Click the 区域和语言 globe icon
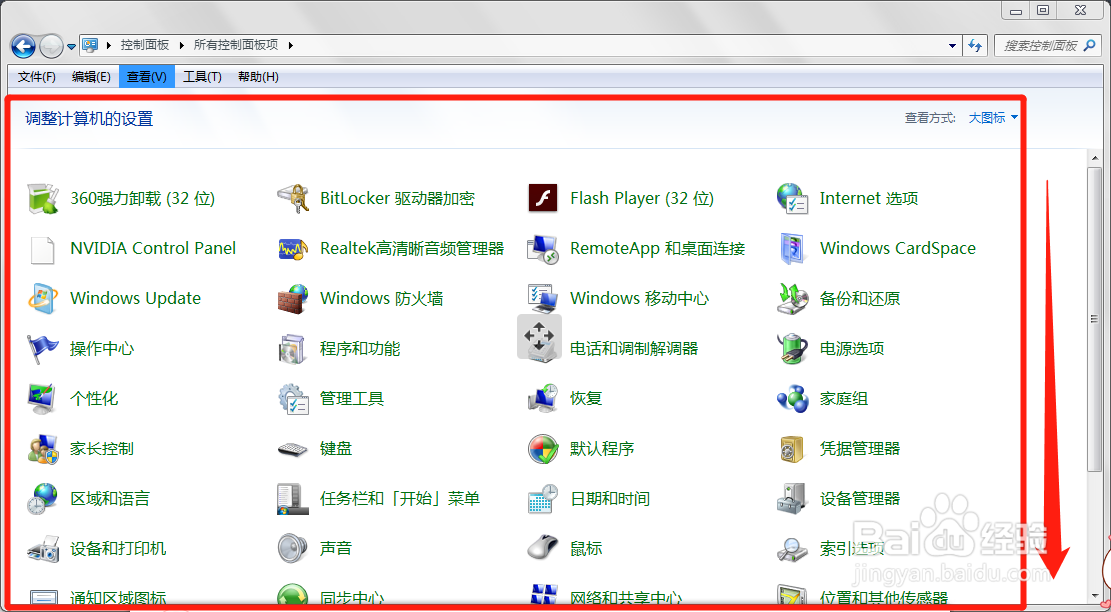This screenshot has height=612, width=1111. coord(43,499)
